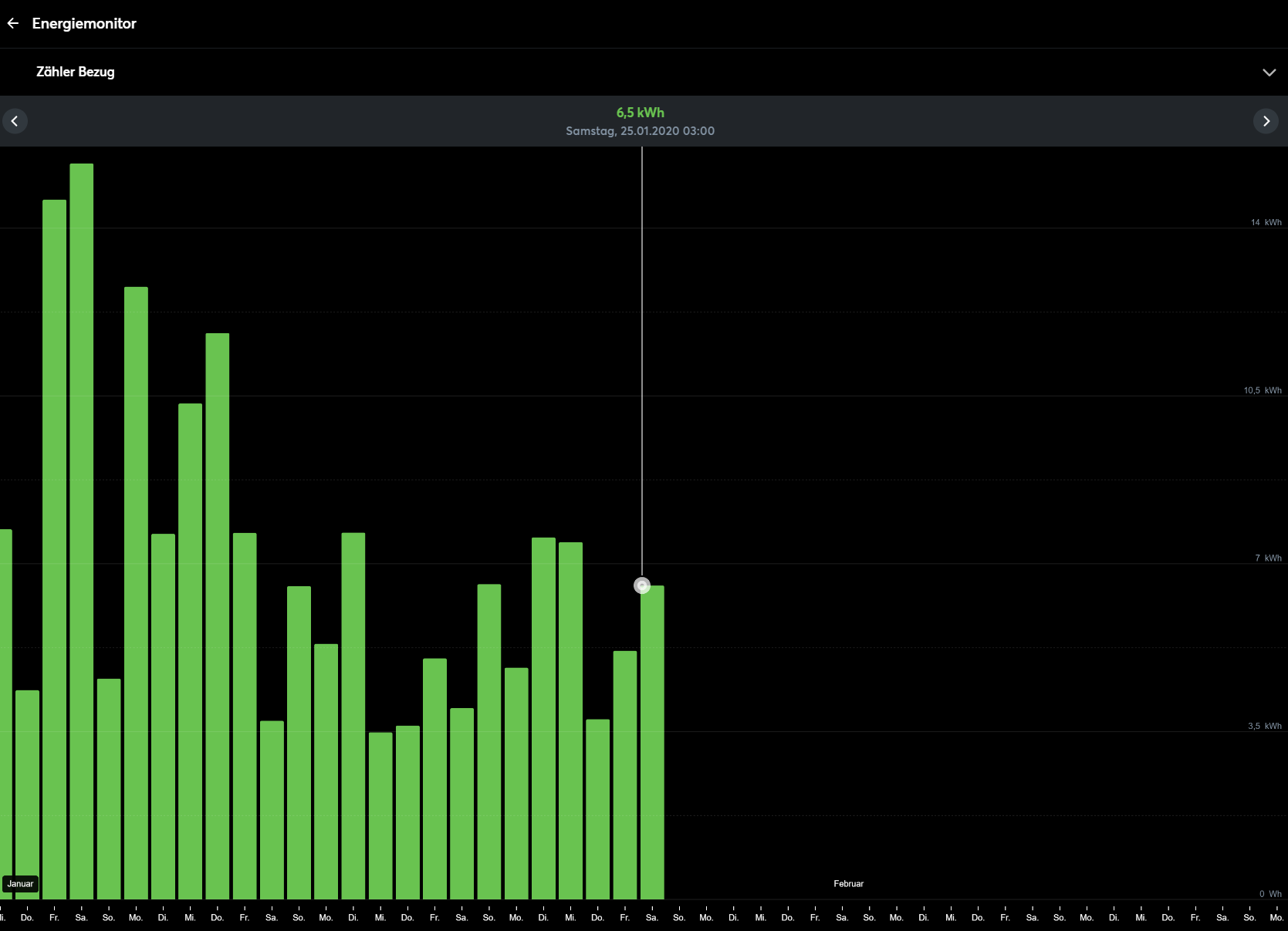Click the date text Samstag, 25.01.2020 03:00

641,131
